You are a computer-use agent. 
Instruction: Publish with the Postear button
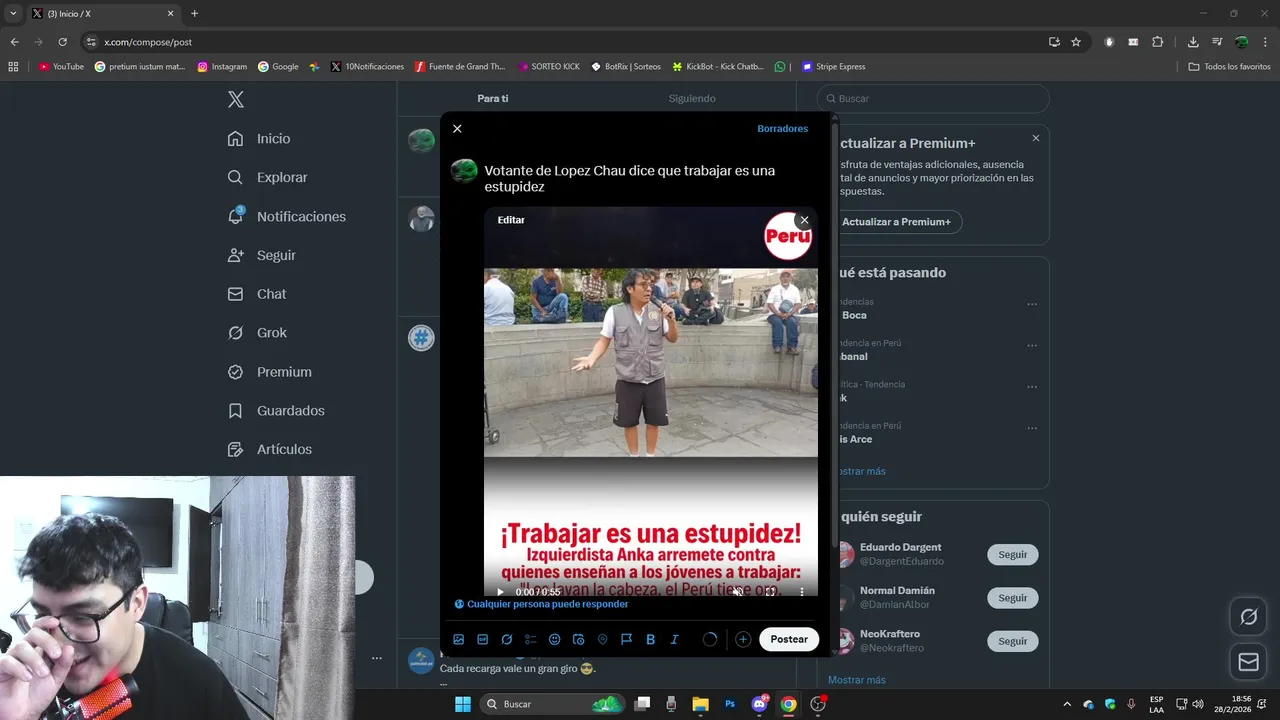point(789,639)
